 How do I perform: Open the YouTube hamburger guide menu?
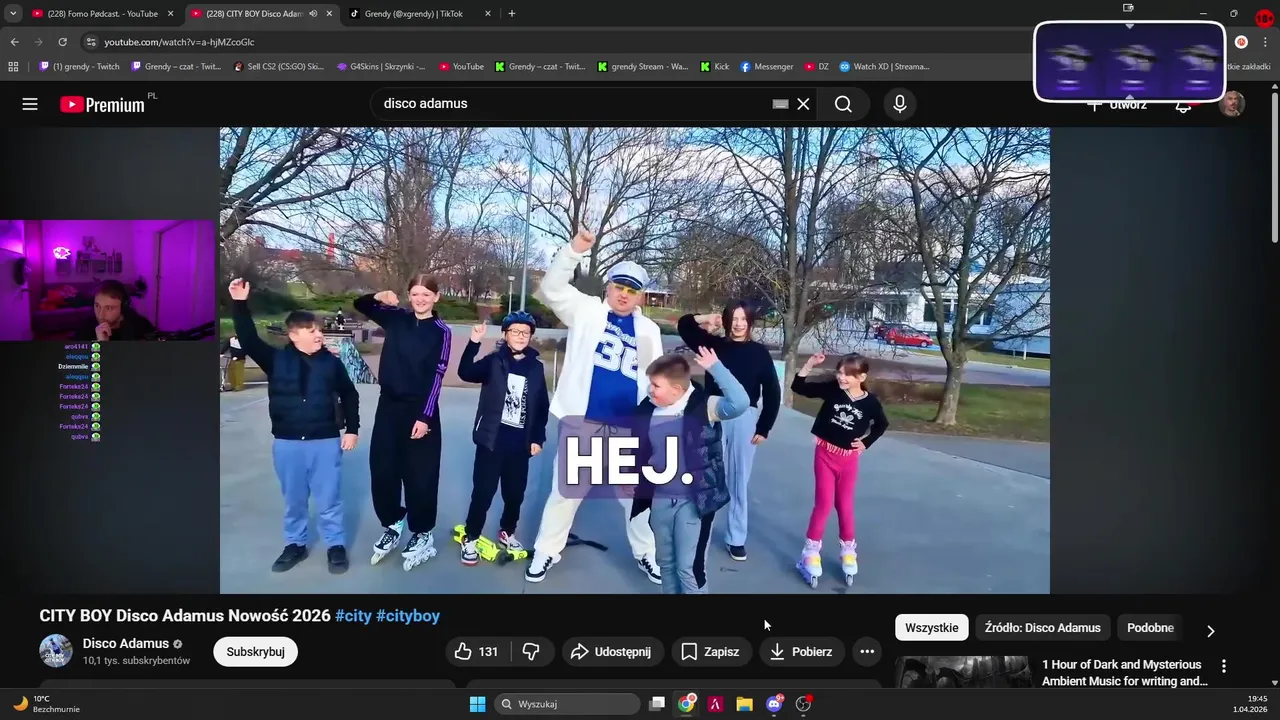(x=30, y=104)
